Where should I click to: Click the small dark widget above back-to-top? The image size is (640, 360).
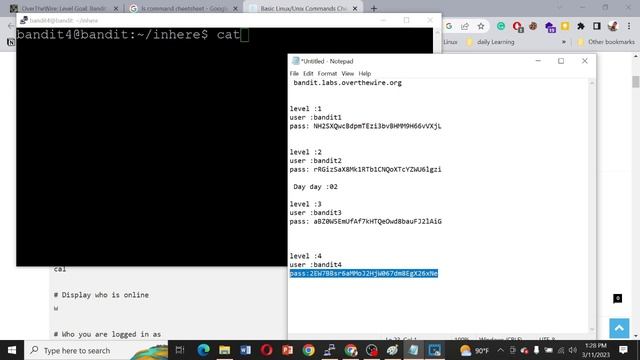618,298
